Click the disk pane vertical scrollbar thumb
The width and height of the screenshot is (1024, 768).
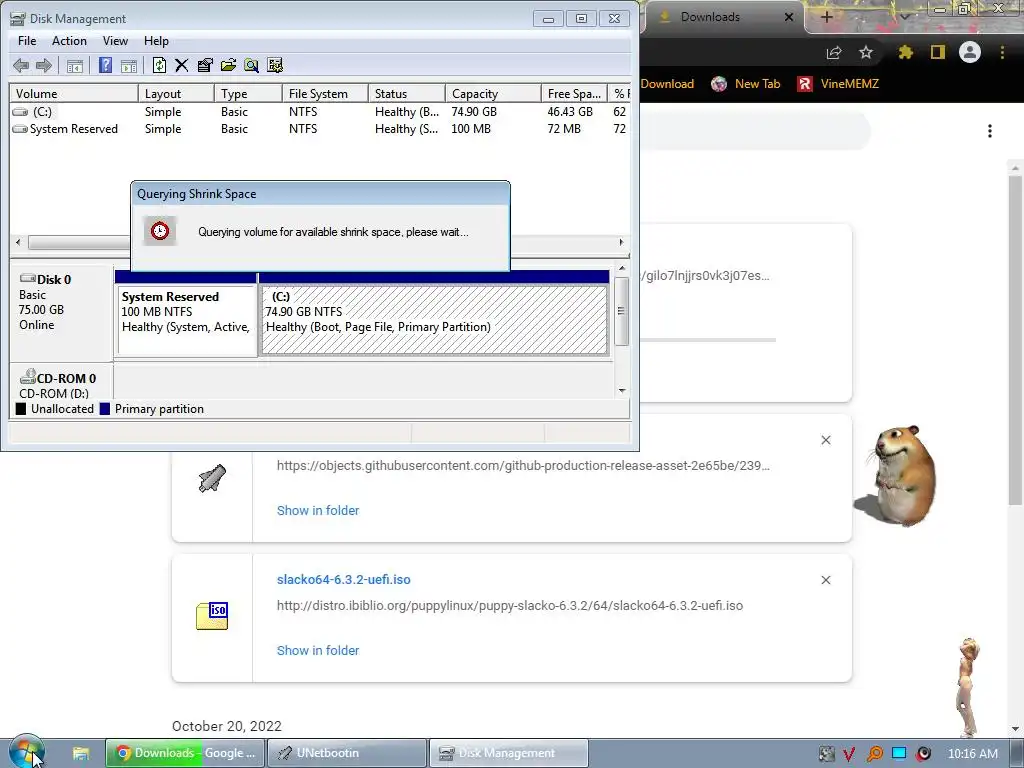pyautogui.click(x=622, y=311)
